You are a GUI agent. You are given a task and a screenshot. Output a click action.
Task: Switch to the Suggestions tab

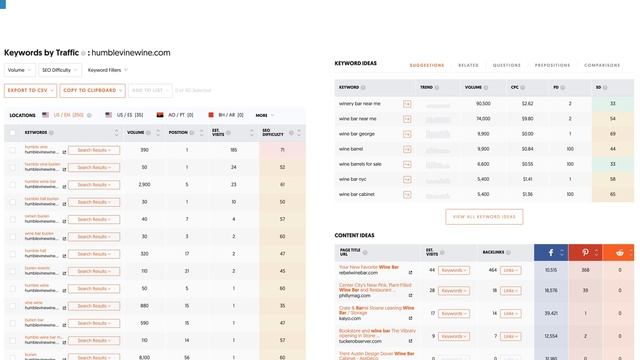[x=427, y=65]
